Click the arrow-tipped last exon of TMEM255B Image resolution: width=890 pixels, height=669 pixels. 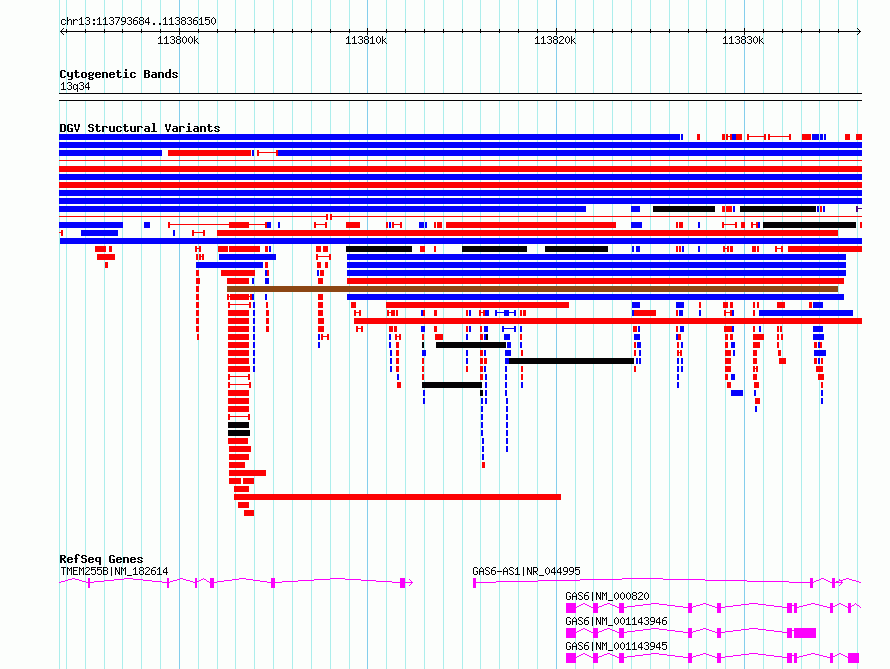[403, 583]
